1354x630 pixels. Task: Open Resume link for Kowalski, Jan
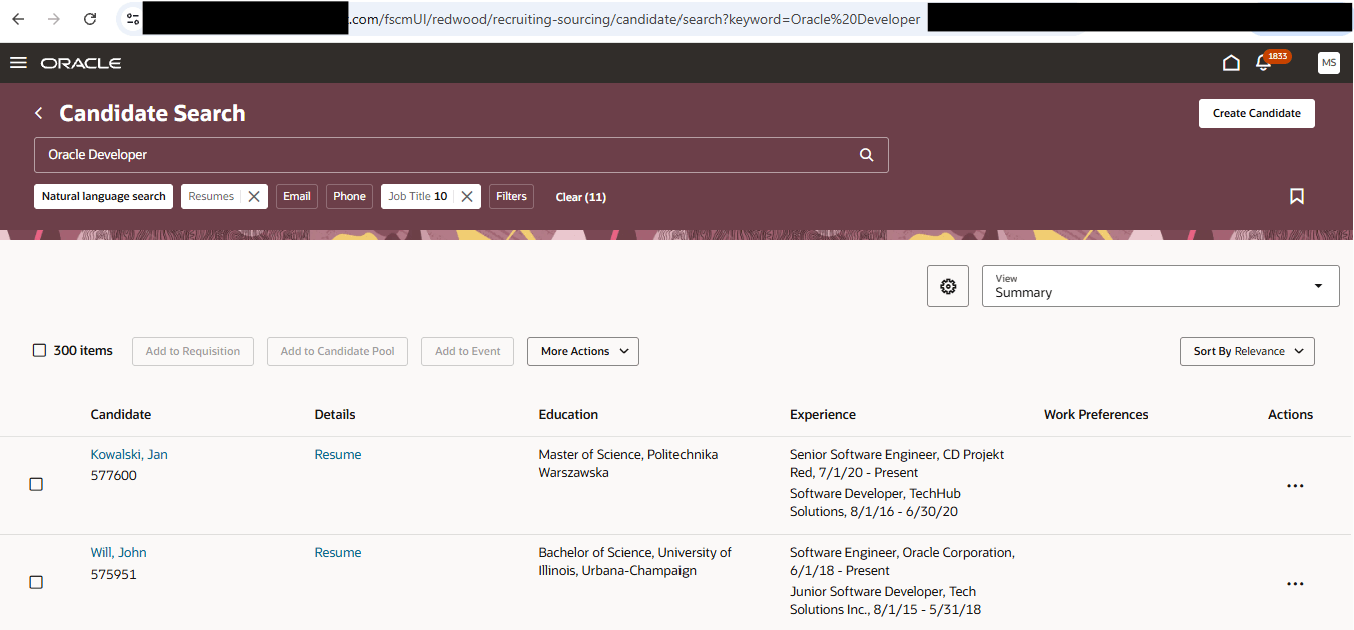click(x=338, y=454)
